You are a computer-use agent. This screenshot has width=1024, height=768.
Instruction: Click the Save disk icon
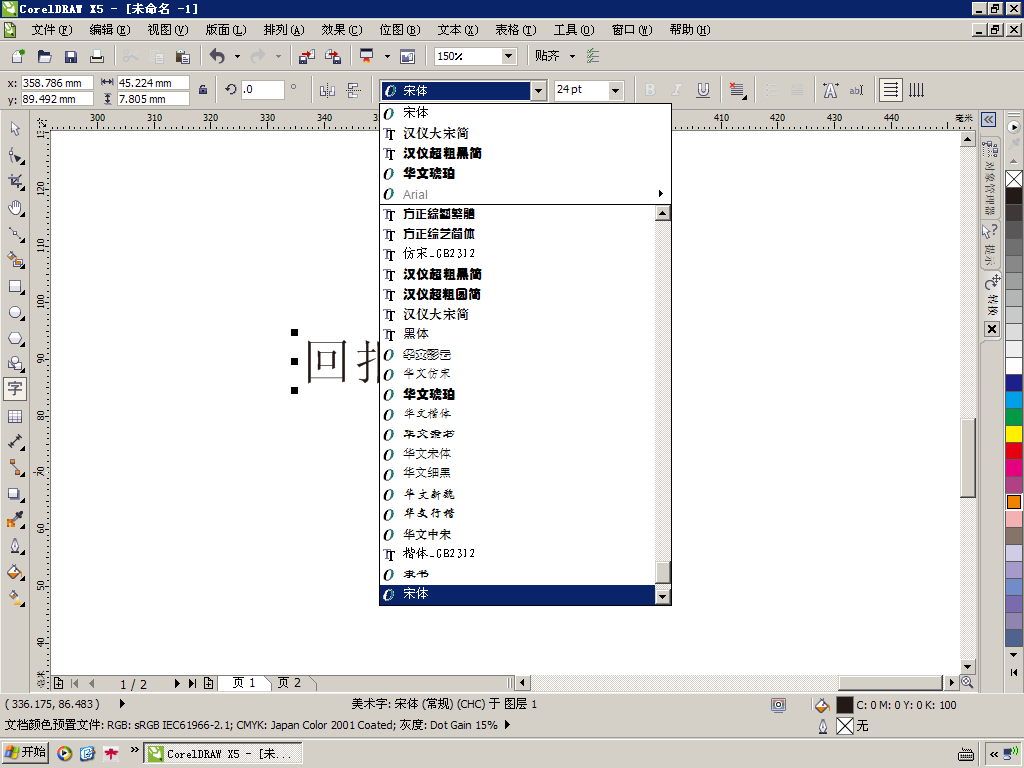click(71, 56)
